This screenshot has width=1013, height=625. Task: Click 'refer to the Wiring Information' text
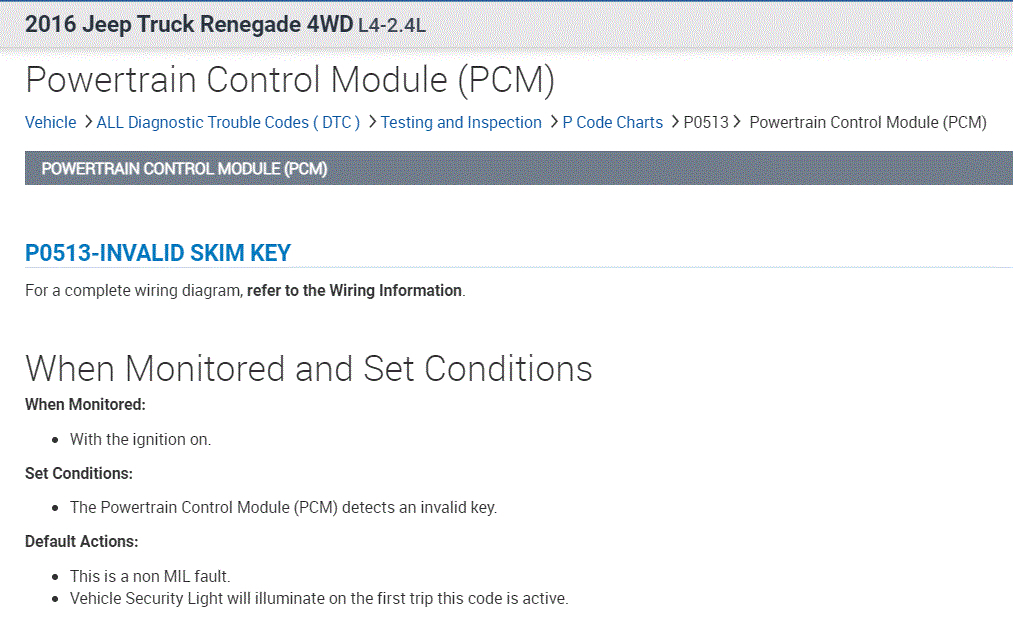click(354, 291)
